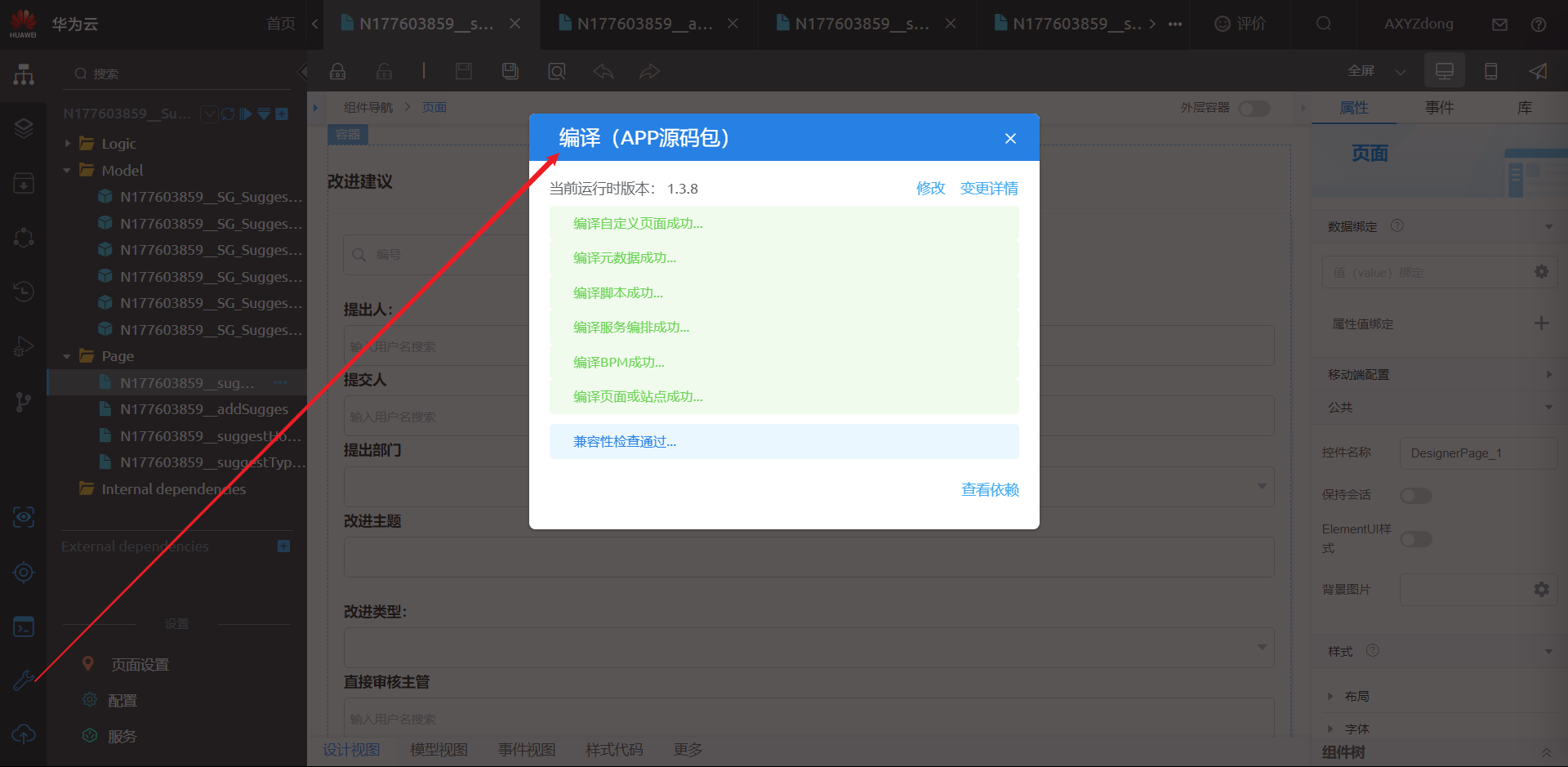Click the 查看依赖 link
The width and height of the screenshot is (1568, 767).
(990, 489)
